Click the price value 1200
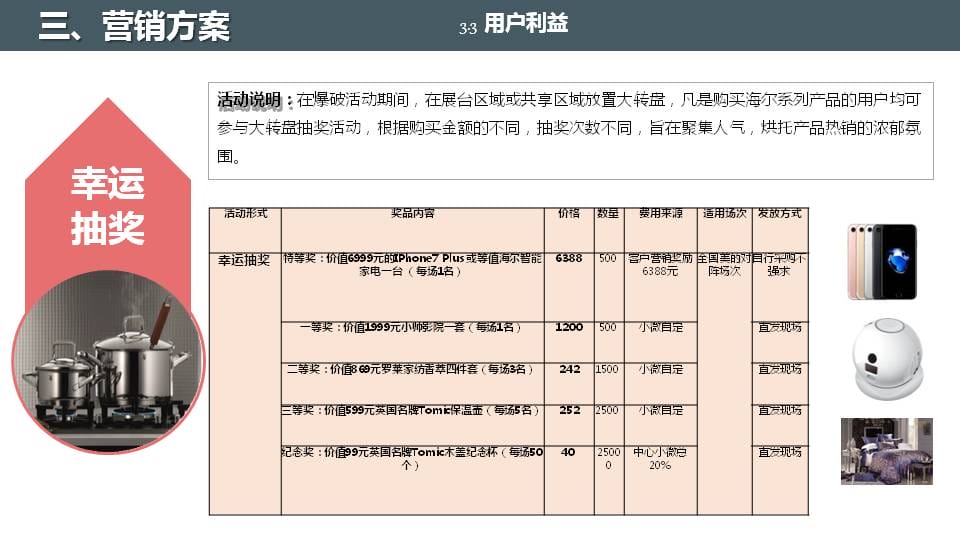Viewport: 960px width, 540px height. (569, 327)
